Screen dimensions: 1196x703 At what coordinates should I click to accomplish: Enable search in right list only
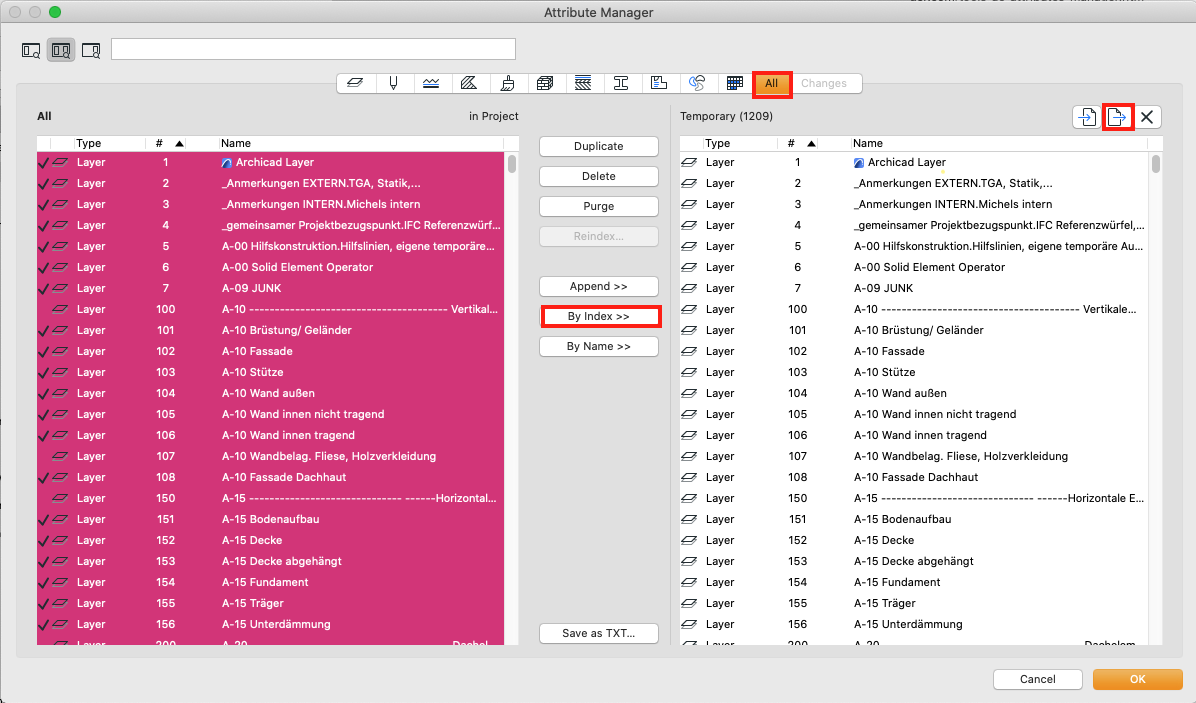(91, 50)
